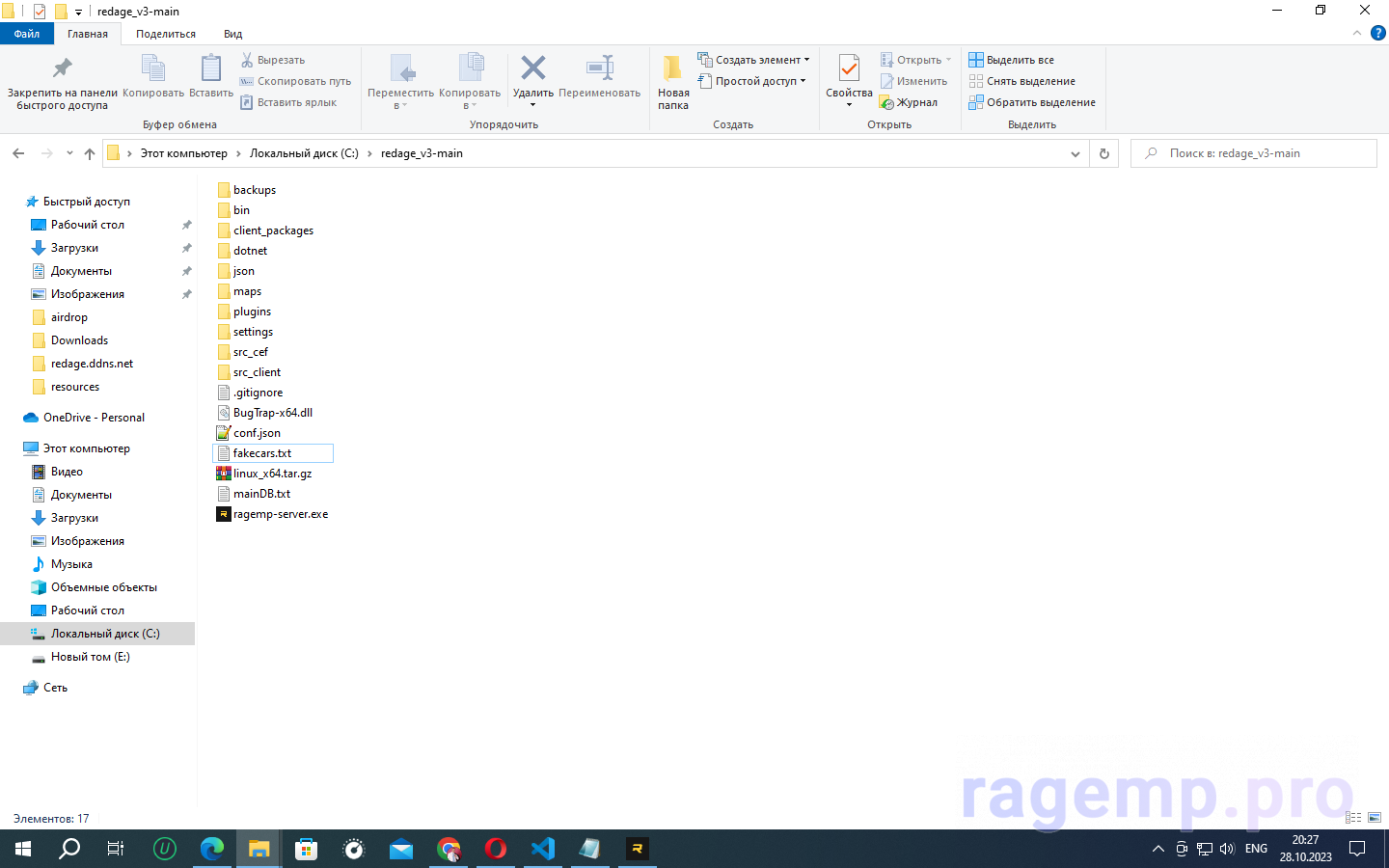Switch to details list view
Viewport: 1389px width, 868px height.
(x=1353, y=818)
